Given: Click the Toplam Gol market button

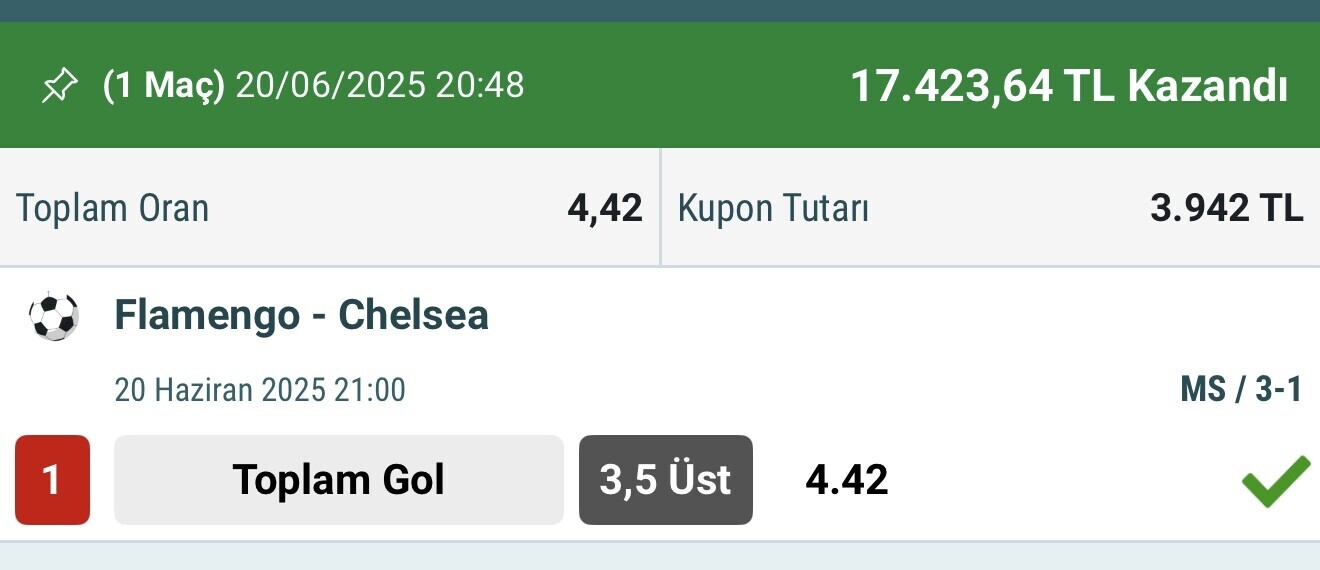Looking at the screenshot, I should (x=339, y=480).
